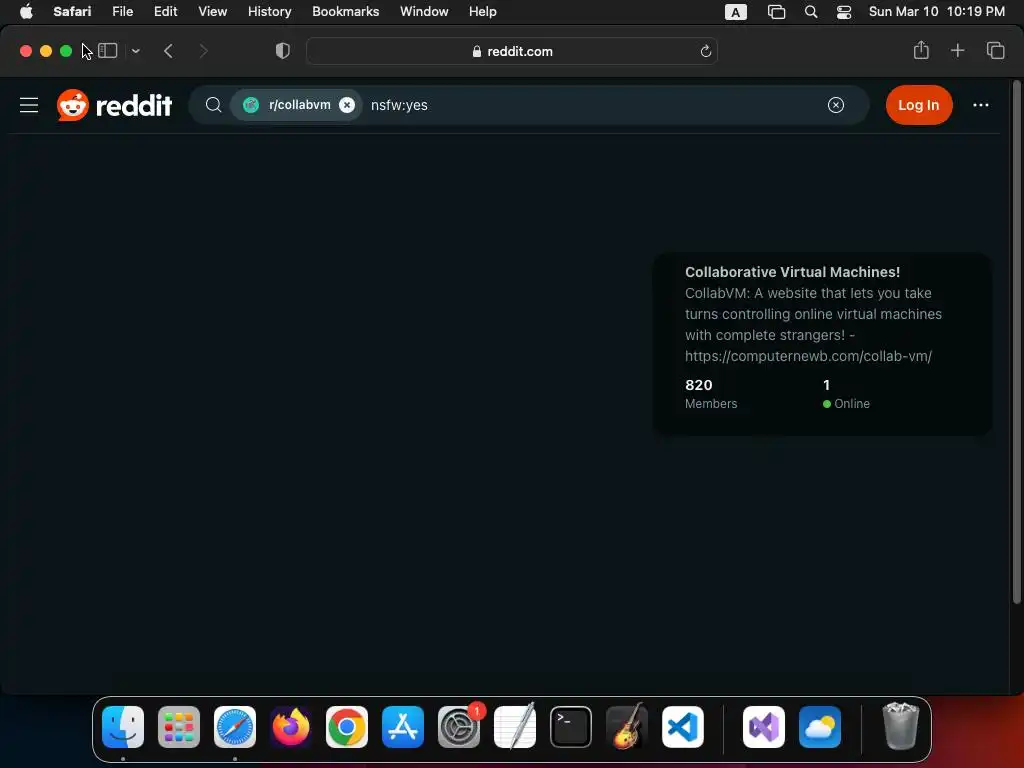Click the input source A indicator
The width and height of the screenshot is (1024, 768).
735,12
